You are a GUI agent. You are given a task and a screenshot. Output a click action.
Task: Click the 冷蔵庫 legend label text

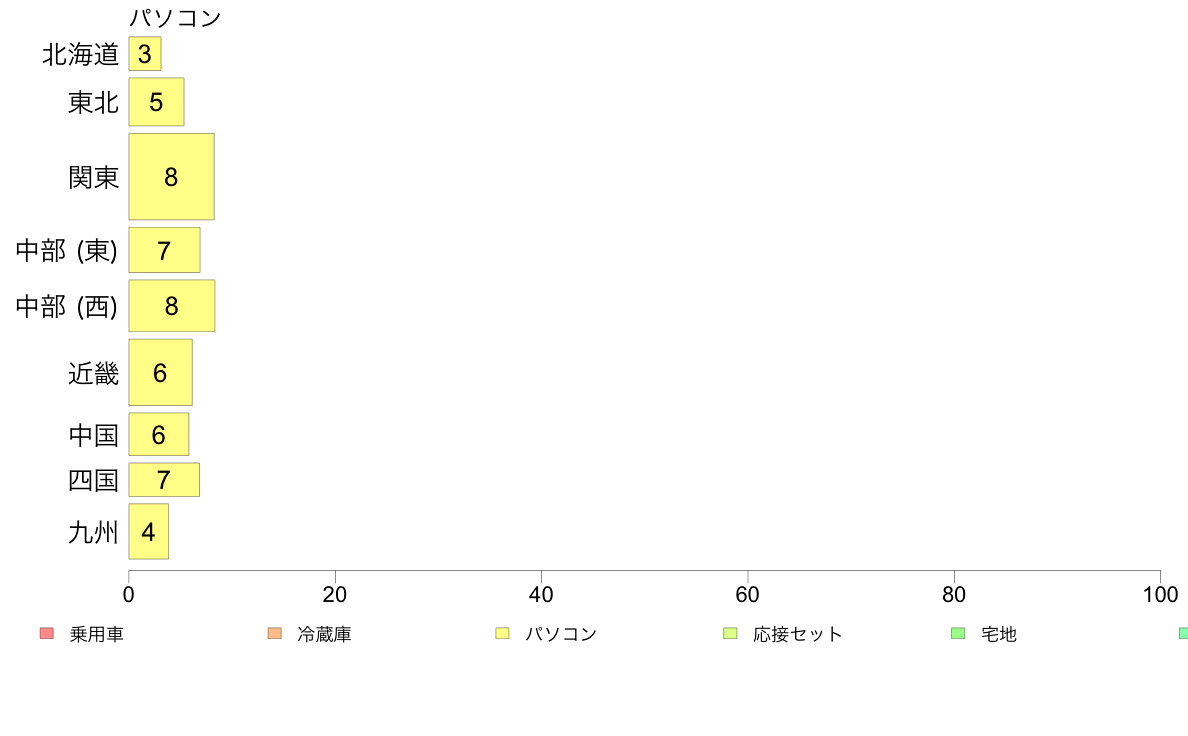pos(324,634)
